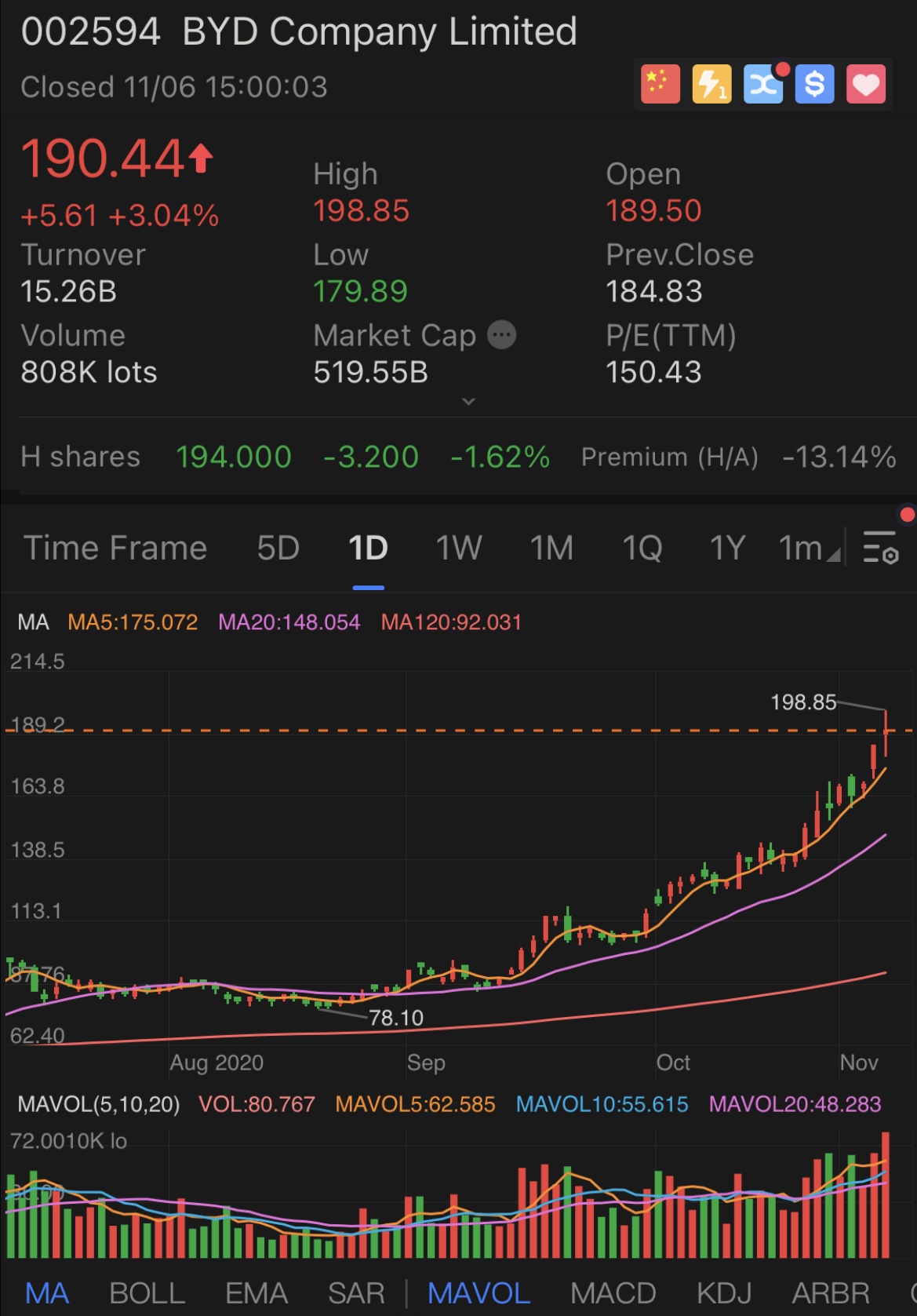
Task: Tap the China flag market icon
Action: pyautogui.click(x=660, y=84)
